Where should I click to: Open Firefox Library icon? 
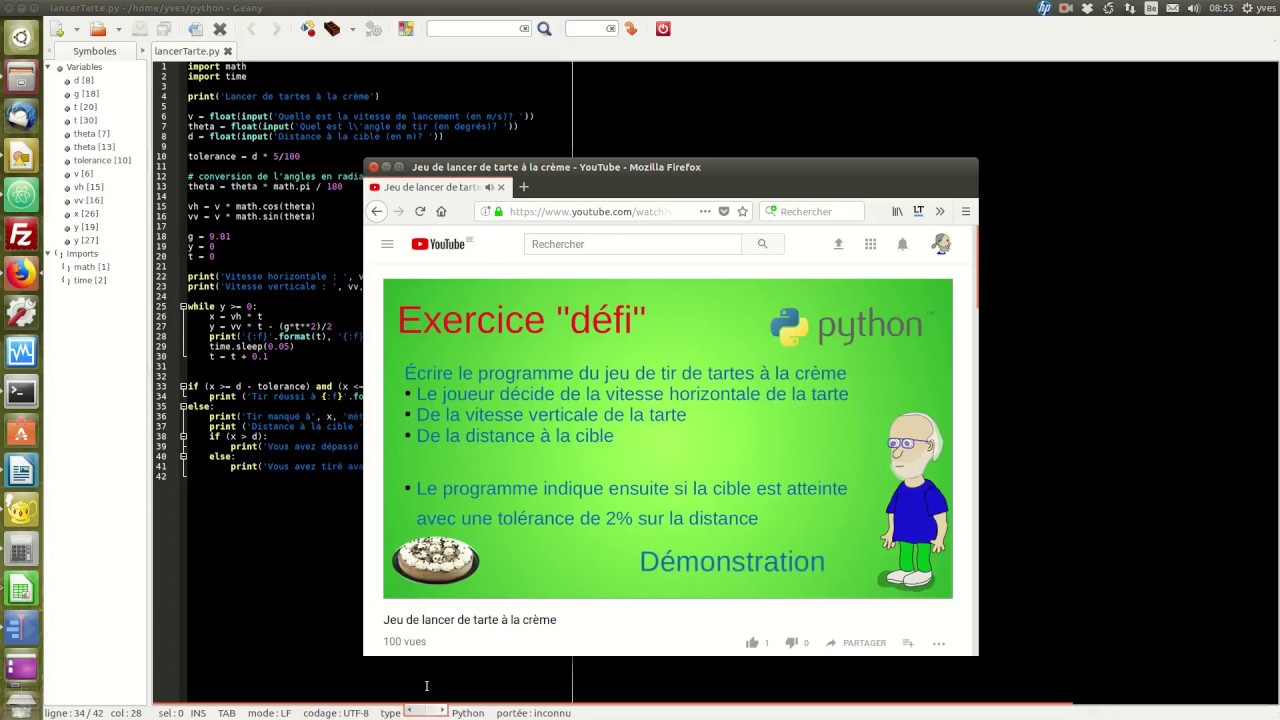point(897,211)
